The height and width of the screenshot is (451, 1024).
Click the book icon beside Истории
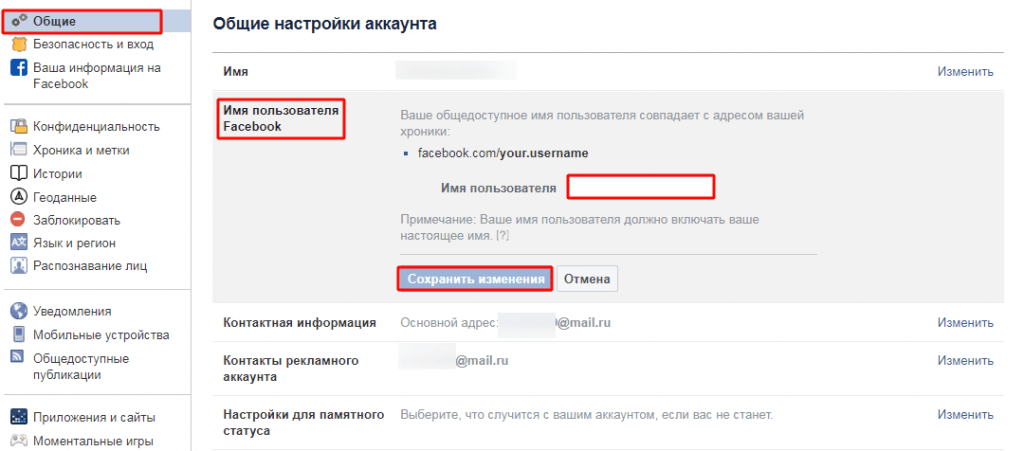(x=18, y=174)
